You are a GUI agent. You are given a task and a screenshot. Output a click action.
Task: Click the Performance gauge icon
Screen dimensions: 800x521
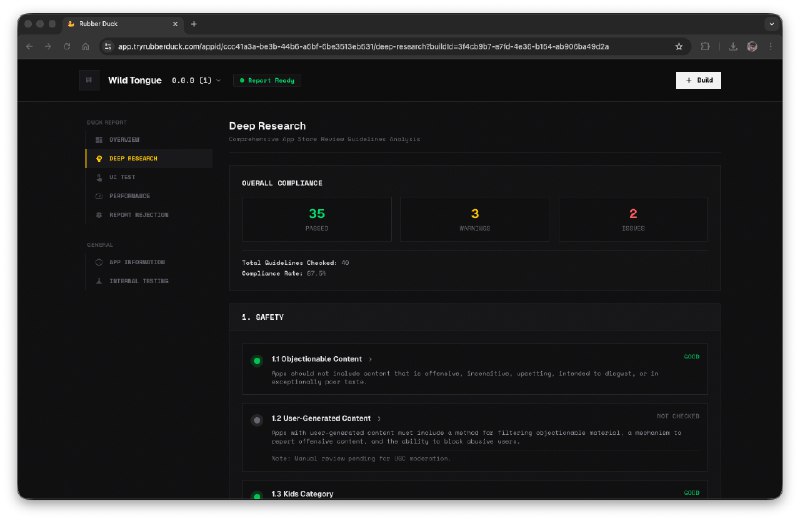click(98, 196)
